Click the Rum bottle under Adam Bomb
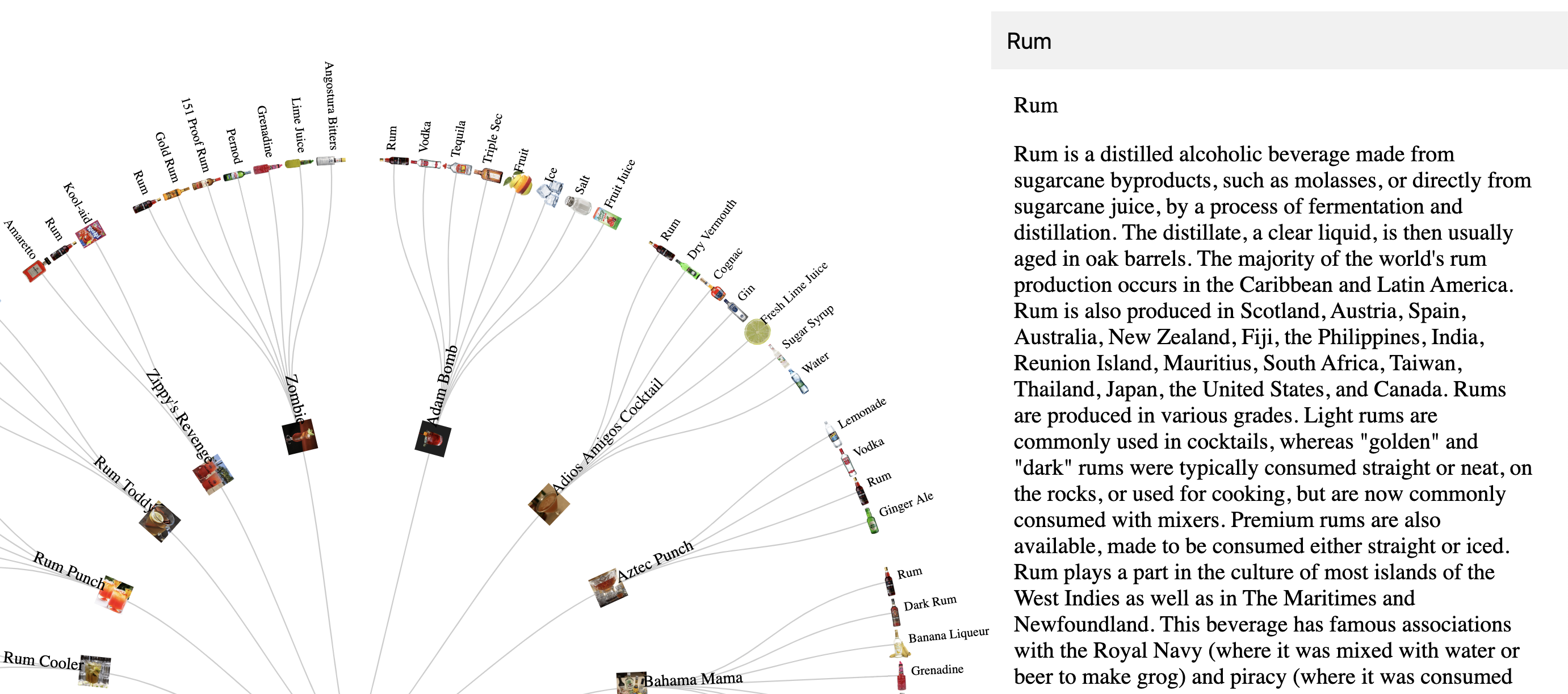 click(x=395, y=161)
